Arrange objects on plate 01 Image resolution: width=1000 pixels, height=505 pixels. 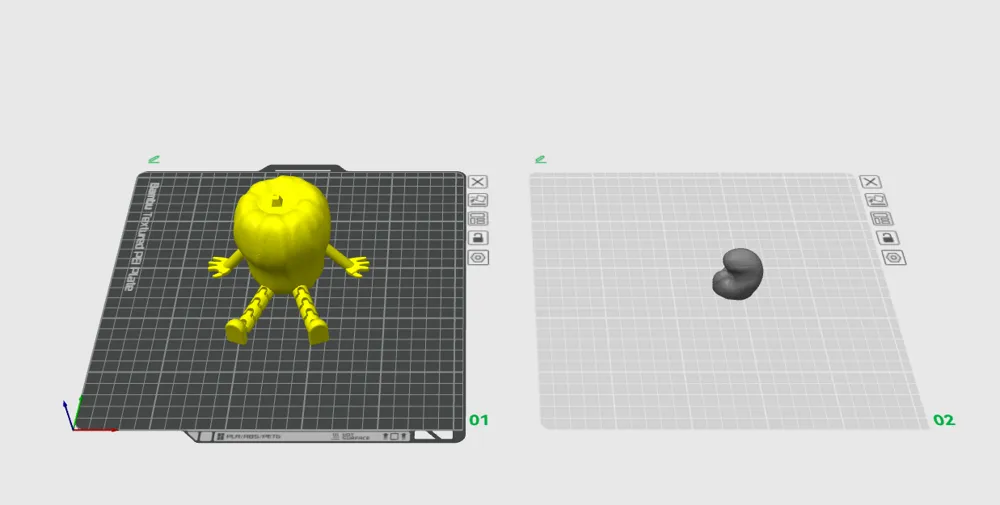478,219
